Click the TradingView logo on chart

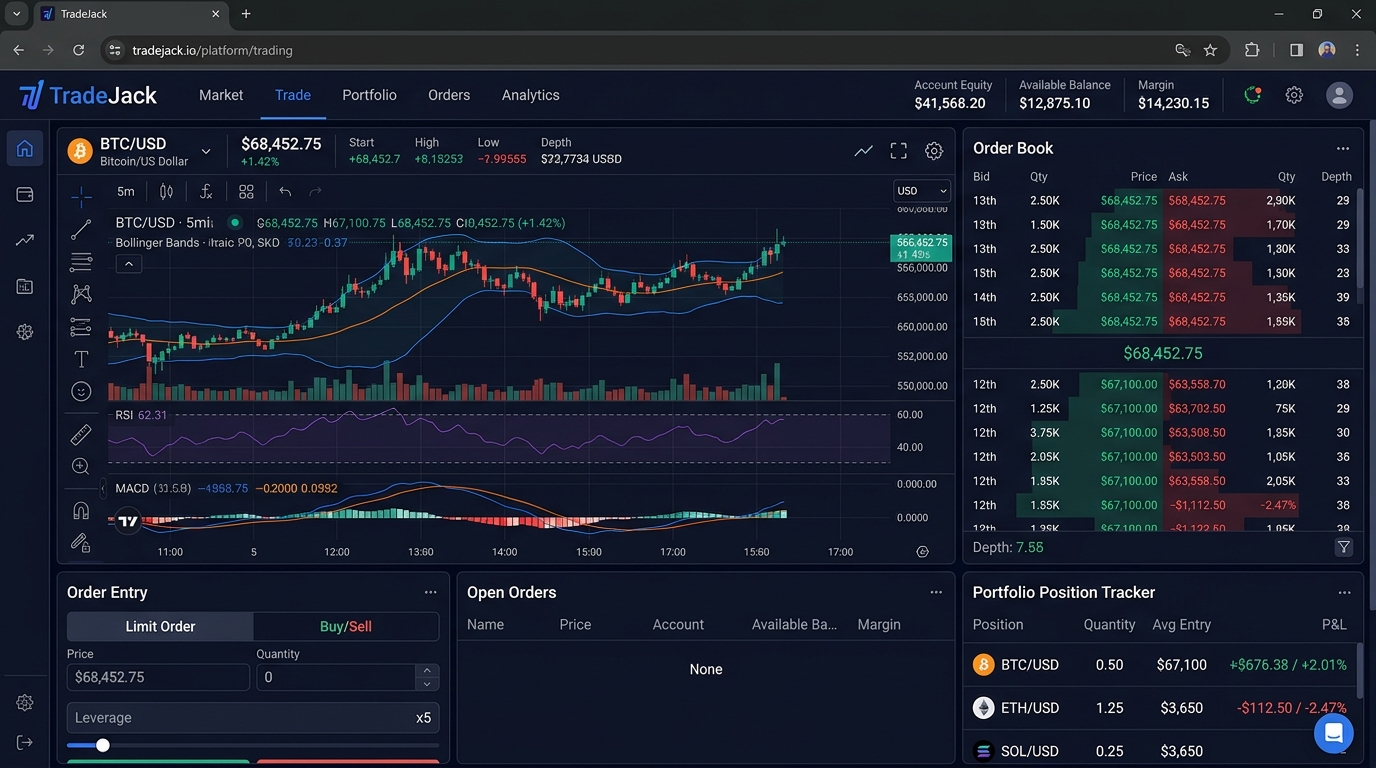[128, 521]
